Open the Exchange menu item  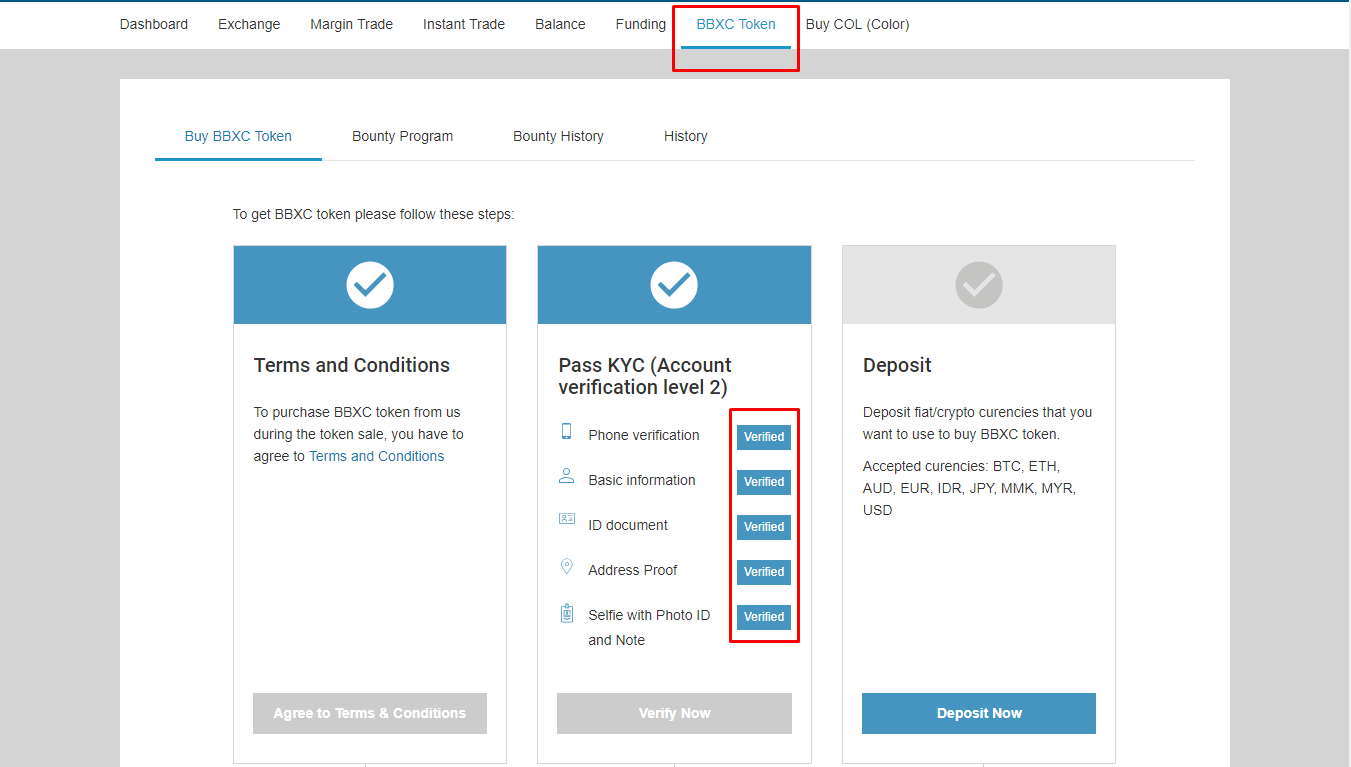click(x=249, y=24)
